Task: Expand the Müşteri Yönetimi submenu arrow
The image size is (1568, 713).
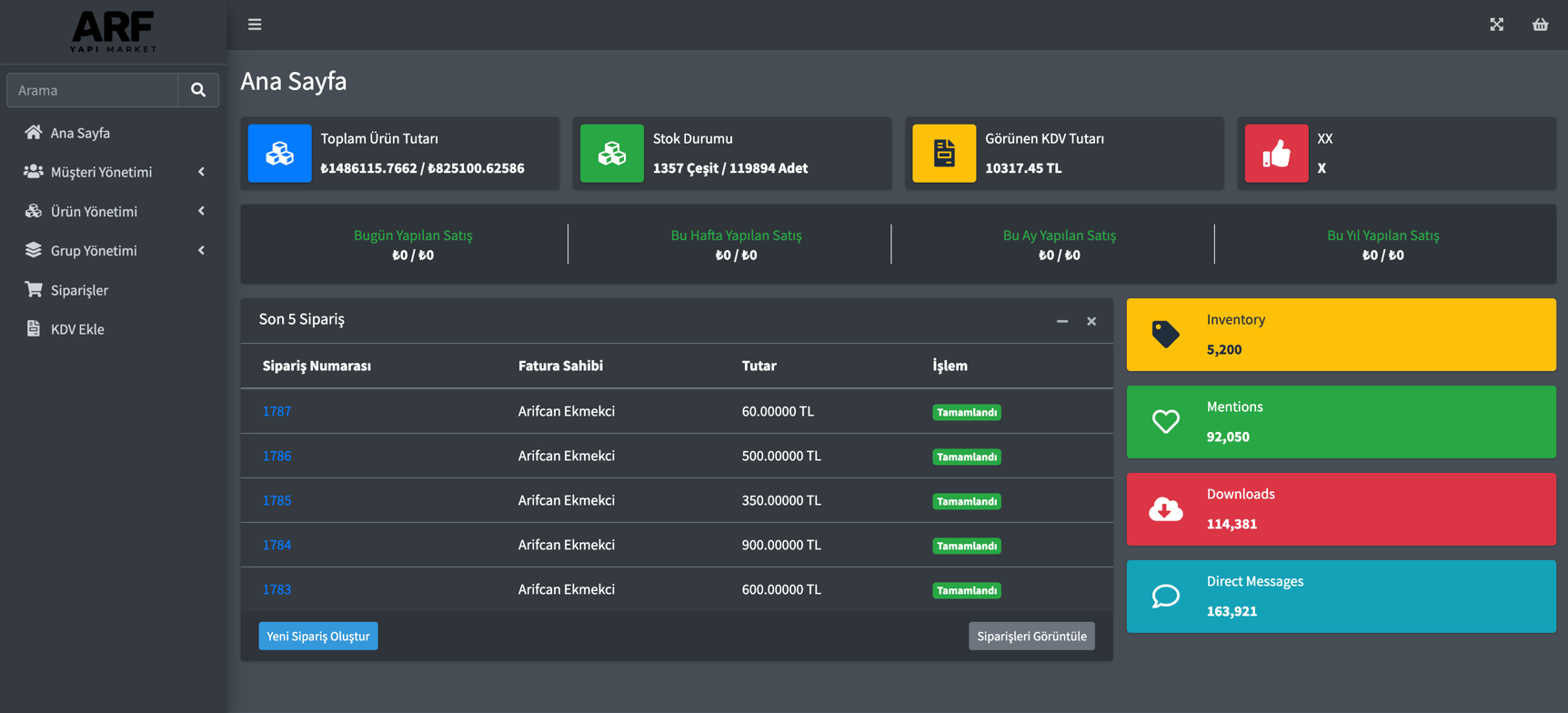Action: click(x=201, y=172)
